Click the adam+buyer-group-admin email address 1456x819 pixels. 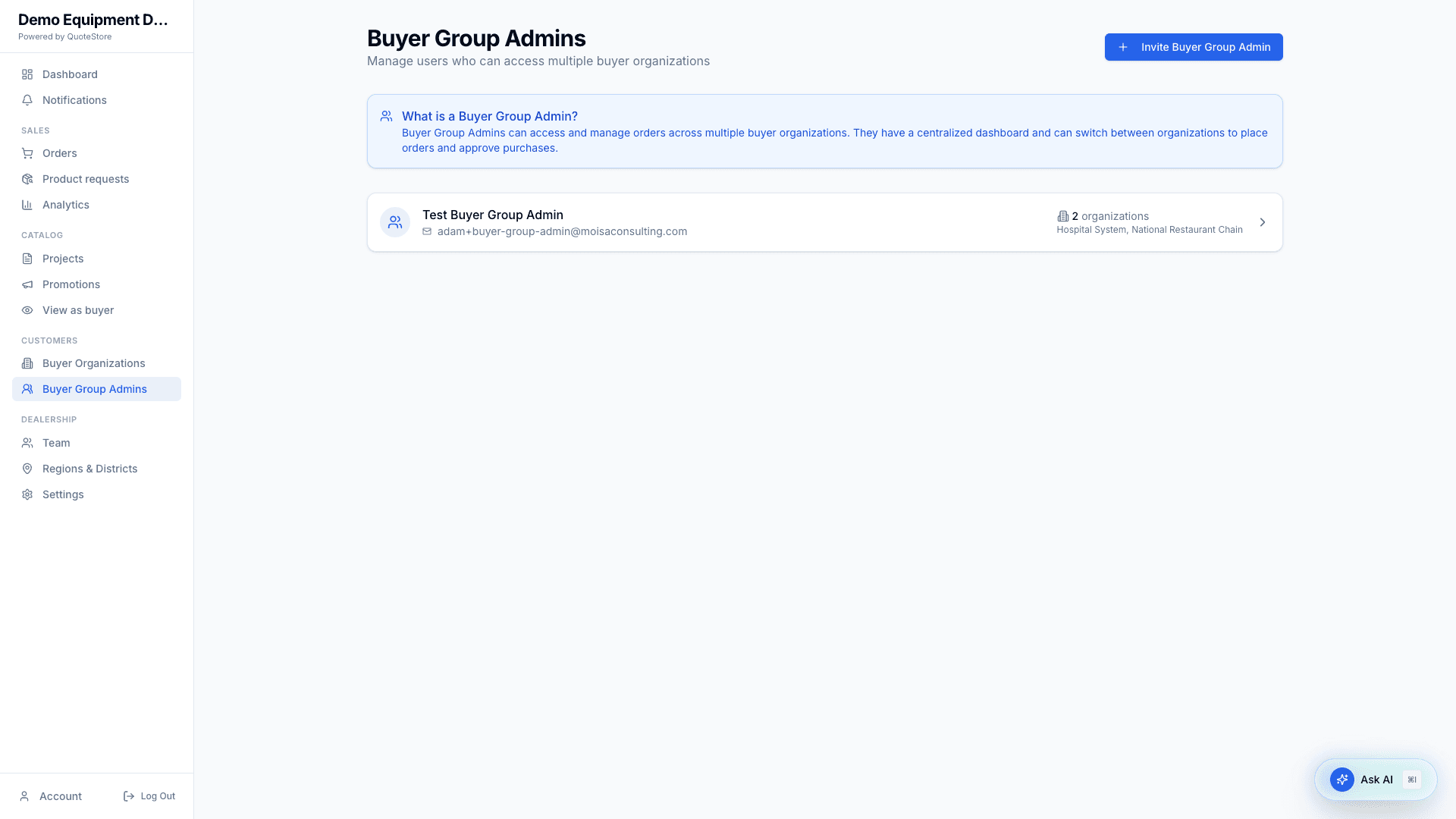coord(562,231)
